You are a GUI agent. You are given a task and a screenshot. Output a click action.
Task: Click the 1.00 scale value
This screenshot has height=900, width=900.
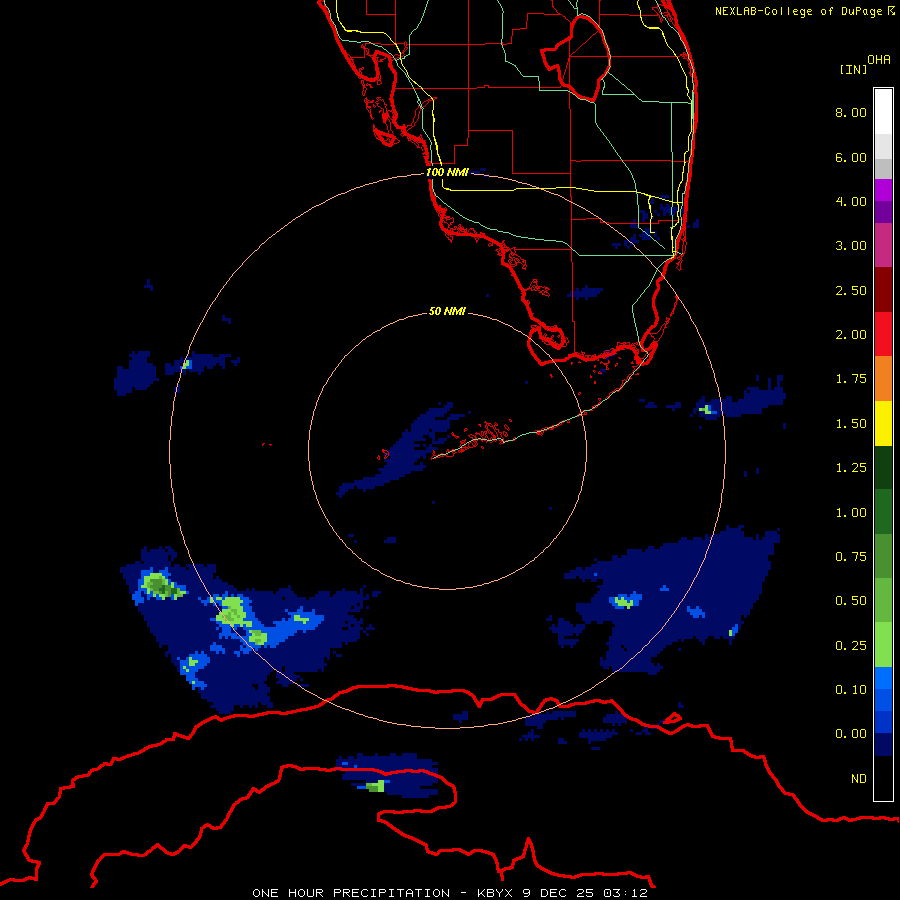pyautogui.click(x=851, y=513)
